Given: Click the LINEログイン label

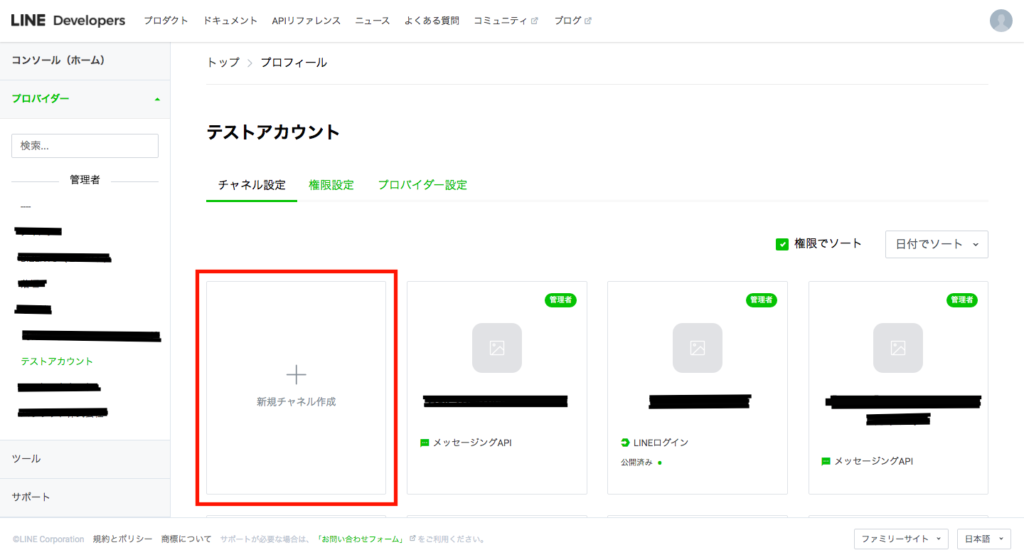Looking at the screenshot, I should pyautogui.click(x=660, y=443).
